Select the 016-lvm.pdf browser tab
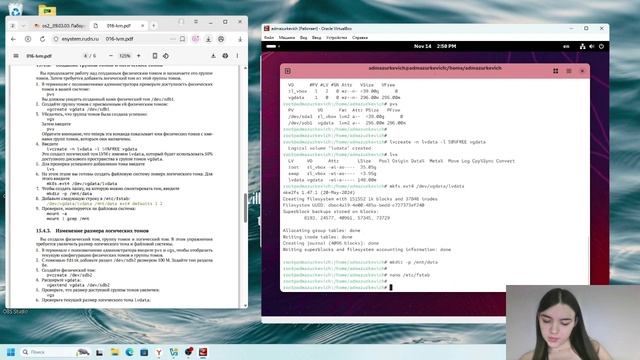The height and width of the screenshot is (360, 640). pos(118,25)
